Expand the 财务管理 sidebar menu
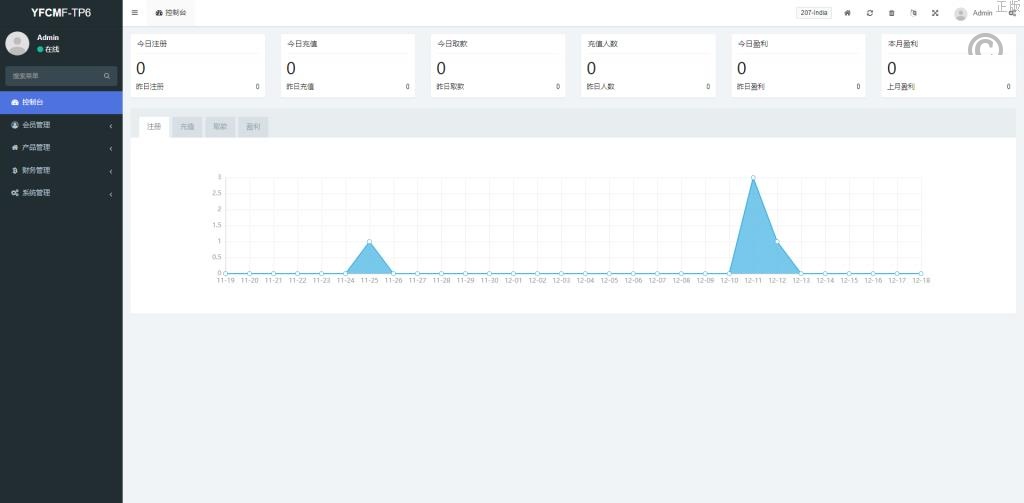Viewport: 1024px width, 503px height. [60, 170]
